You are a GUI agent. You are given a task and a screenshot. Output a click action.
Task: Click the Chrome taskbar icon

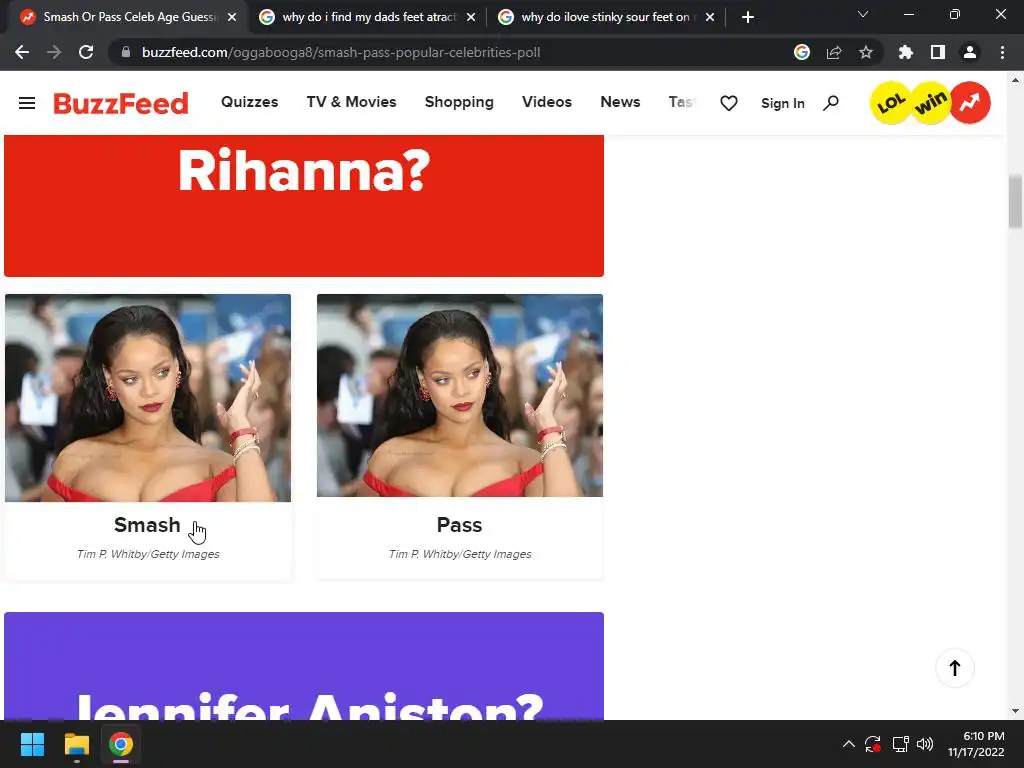pyautogui.click(x=121, y=744)
